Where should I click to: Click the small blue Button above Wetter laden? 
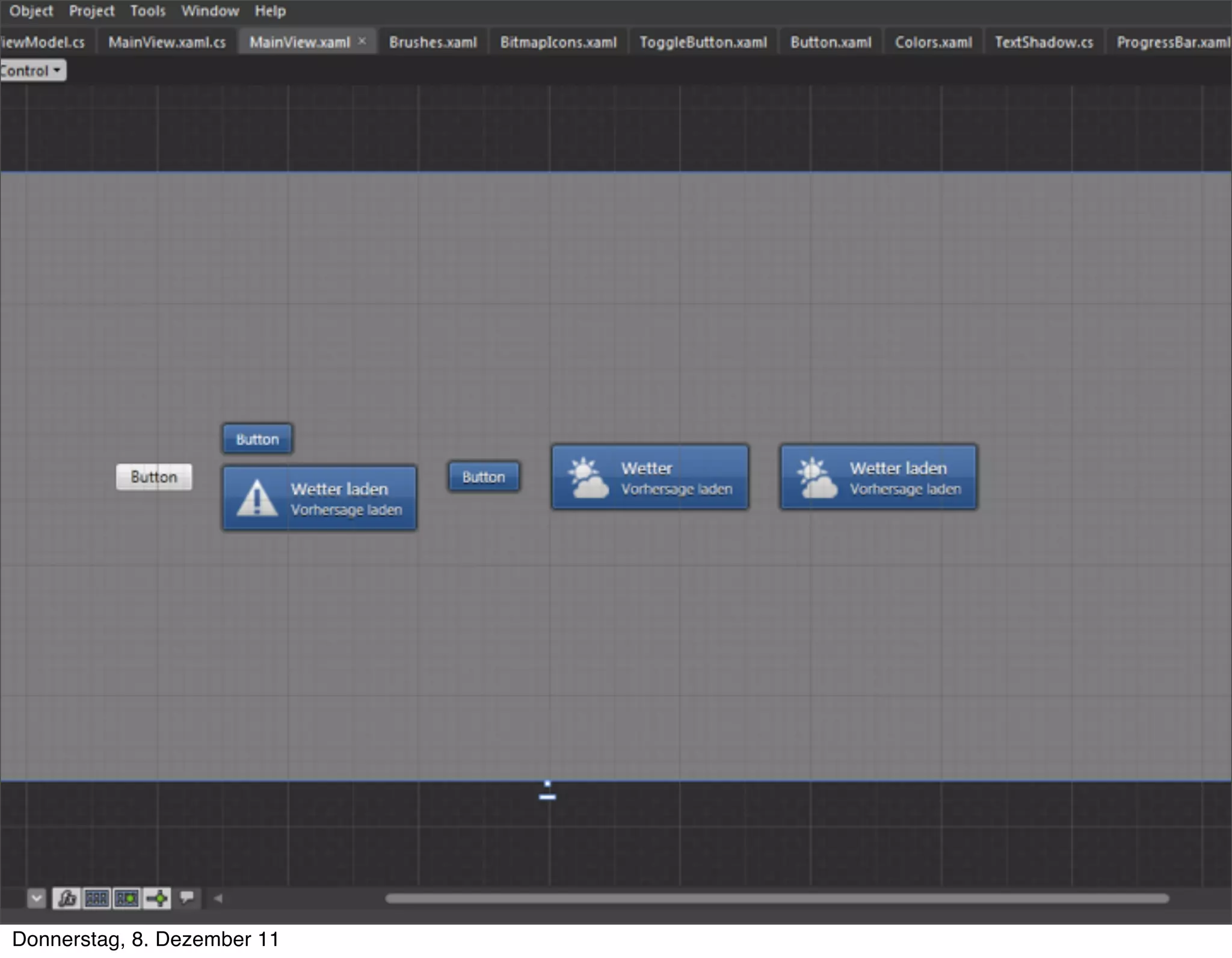(257, 439)
